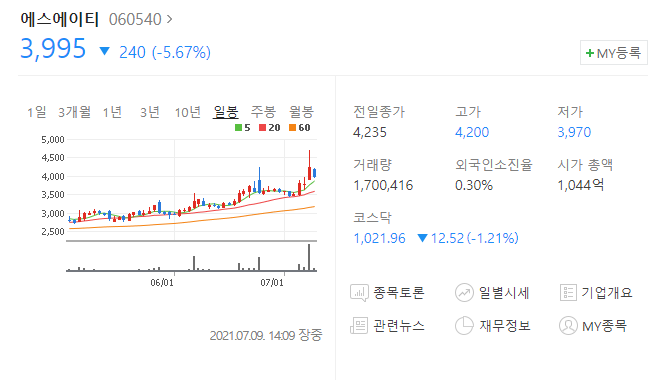Open the 관련뉴스 newspaper icon
The height and width of the screenshot is (380, 662).
click(x=359, y=326)
